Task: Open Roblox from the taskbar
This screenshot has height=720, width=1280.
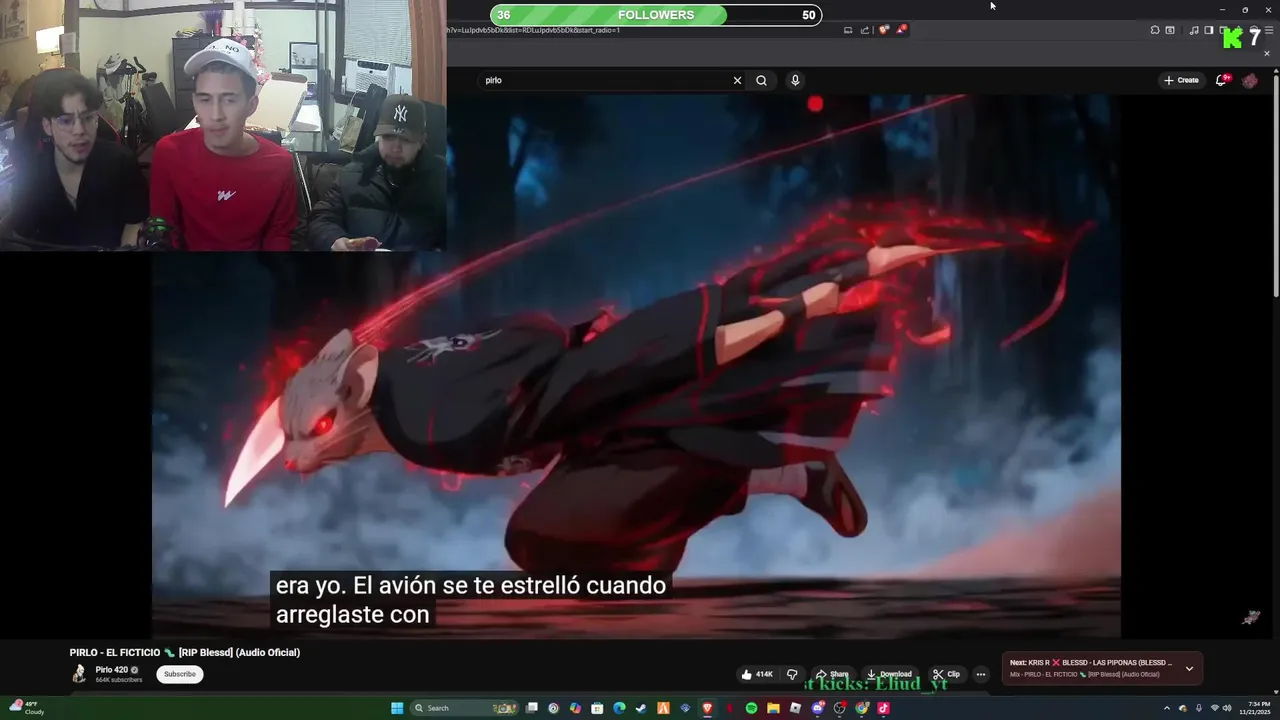Action: [795, 708]
